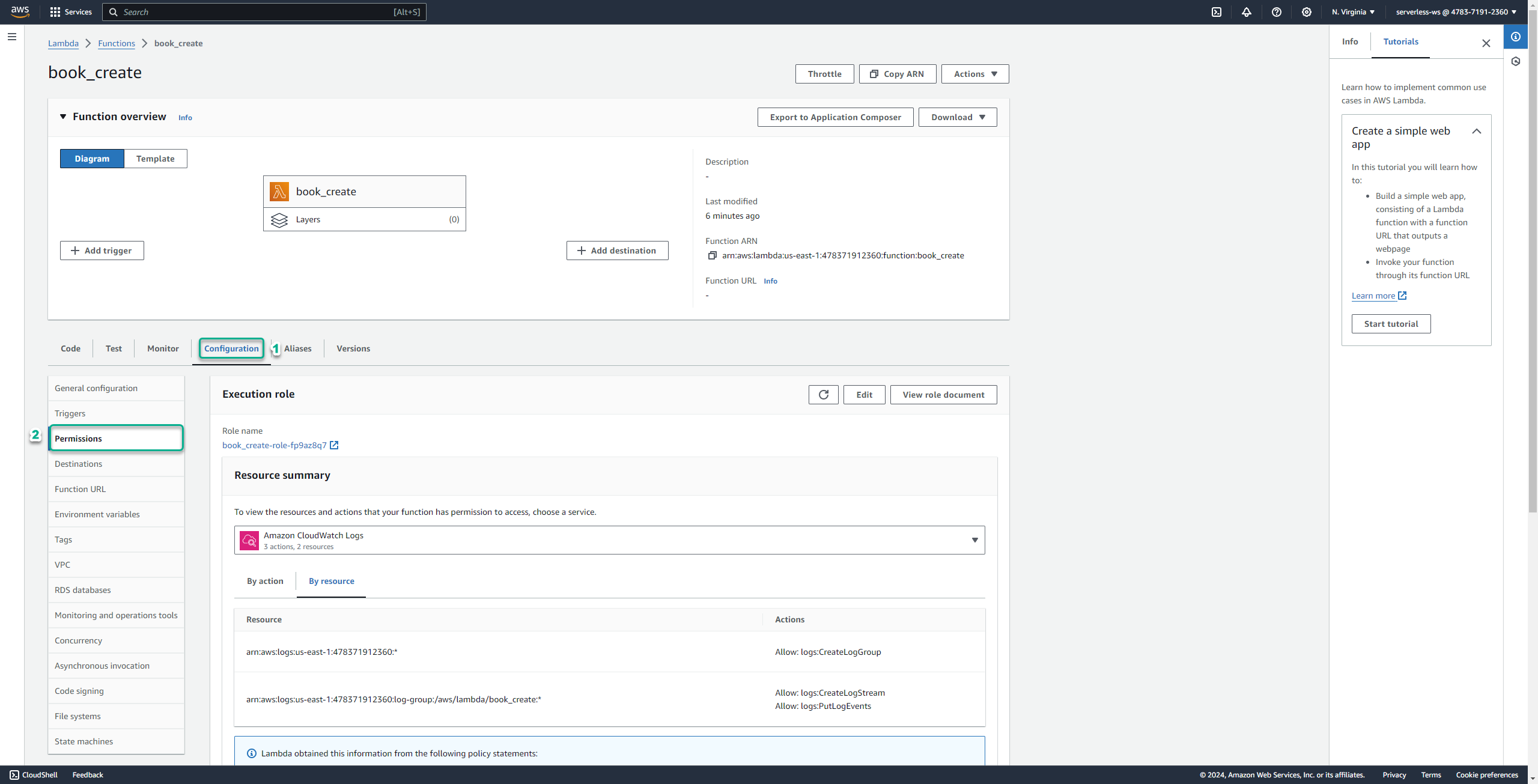Open the help question mark menu
The width and height of the screenshot is (1538, 784).
click(x=1277, y=12)
